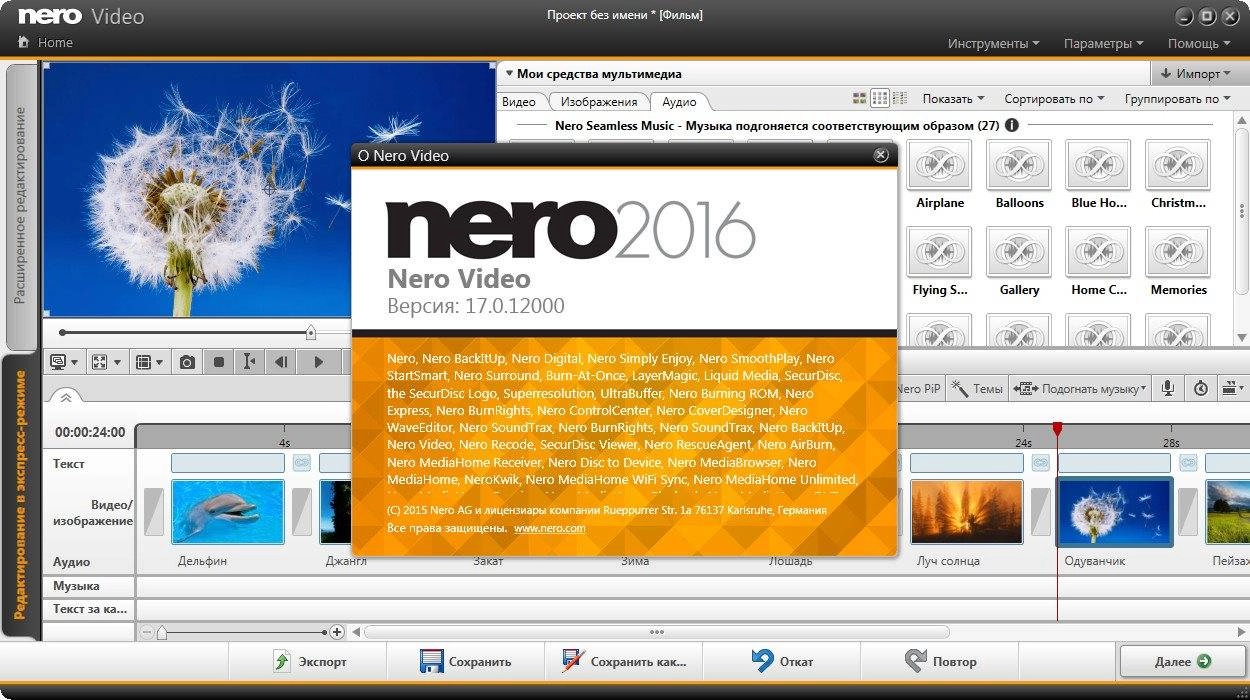Select the Airplane music item

[940, 174]
